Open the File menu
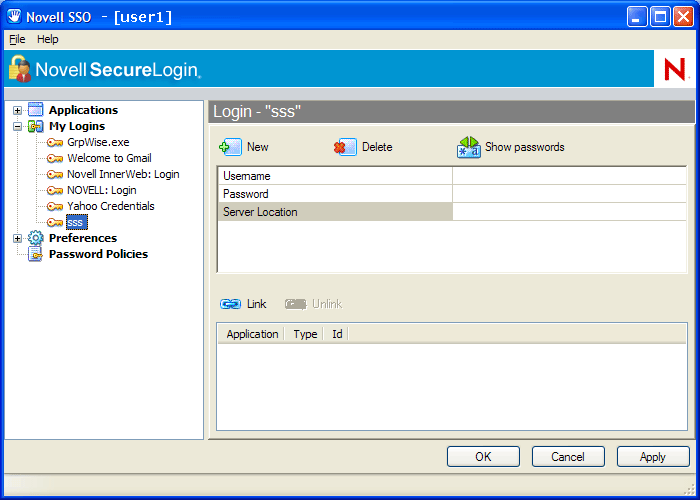Viewport: 700px width, 500px height. (x=17, y=39)
